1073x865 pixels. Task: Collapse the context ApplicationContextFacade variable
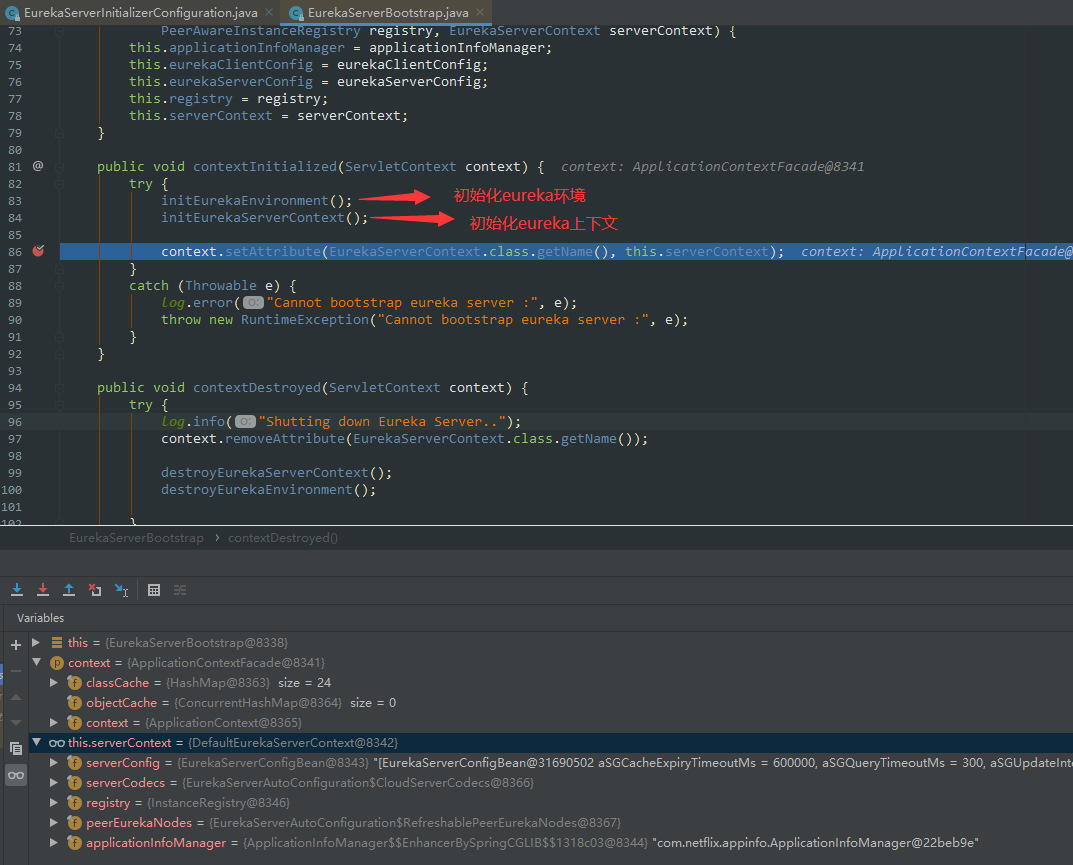point(36,662)
